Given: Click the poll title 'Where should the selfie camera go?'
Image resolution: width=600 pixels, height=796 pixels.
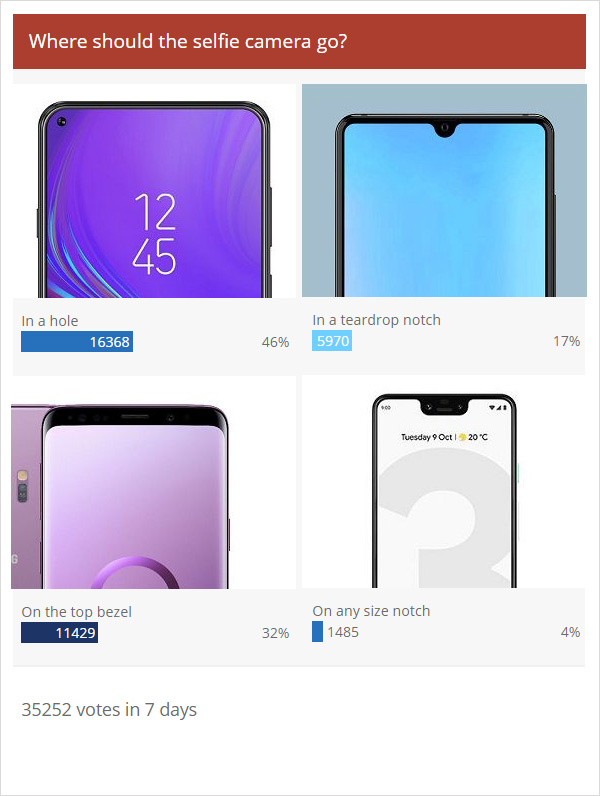Looking at the screenshot, I should pyautogui.click(x=188, y=41).
